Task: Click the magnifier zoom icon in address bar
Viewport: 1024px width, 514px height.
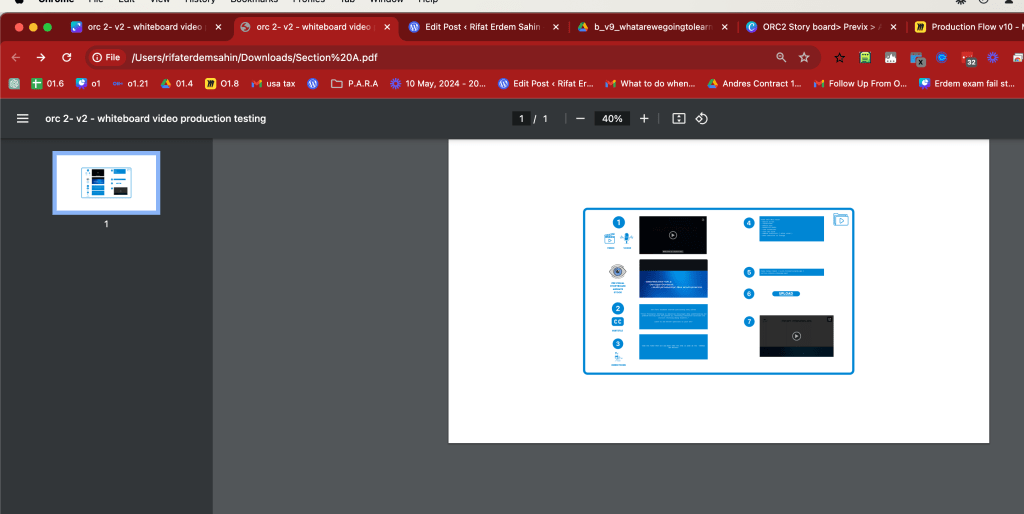Action: [x=781, y=57]
